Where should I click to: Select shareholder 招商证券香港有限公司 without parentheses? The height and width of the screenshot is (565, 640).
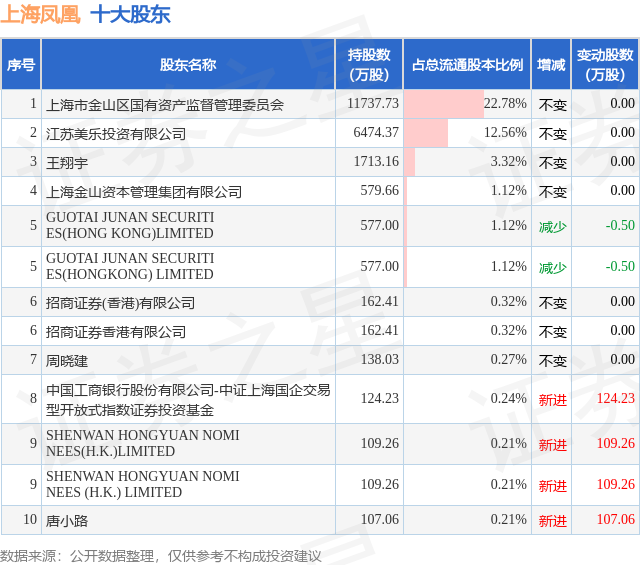[116, 332]
